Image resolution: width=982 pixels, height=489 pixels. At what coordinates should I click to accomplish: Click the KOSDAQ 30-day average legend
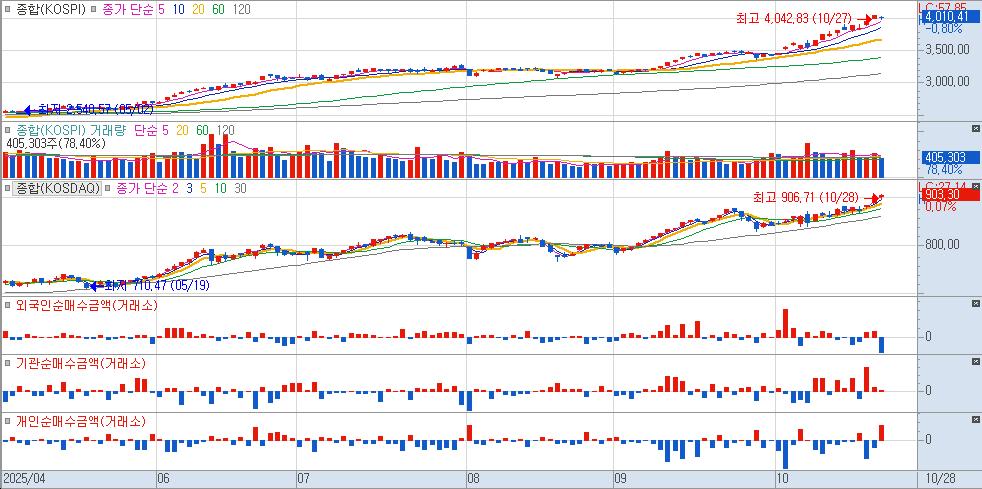(x=240, y=188)
